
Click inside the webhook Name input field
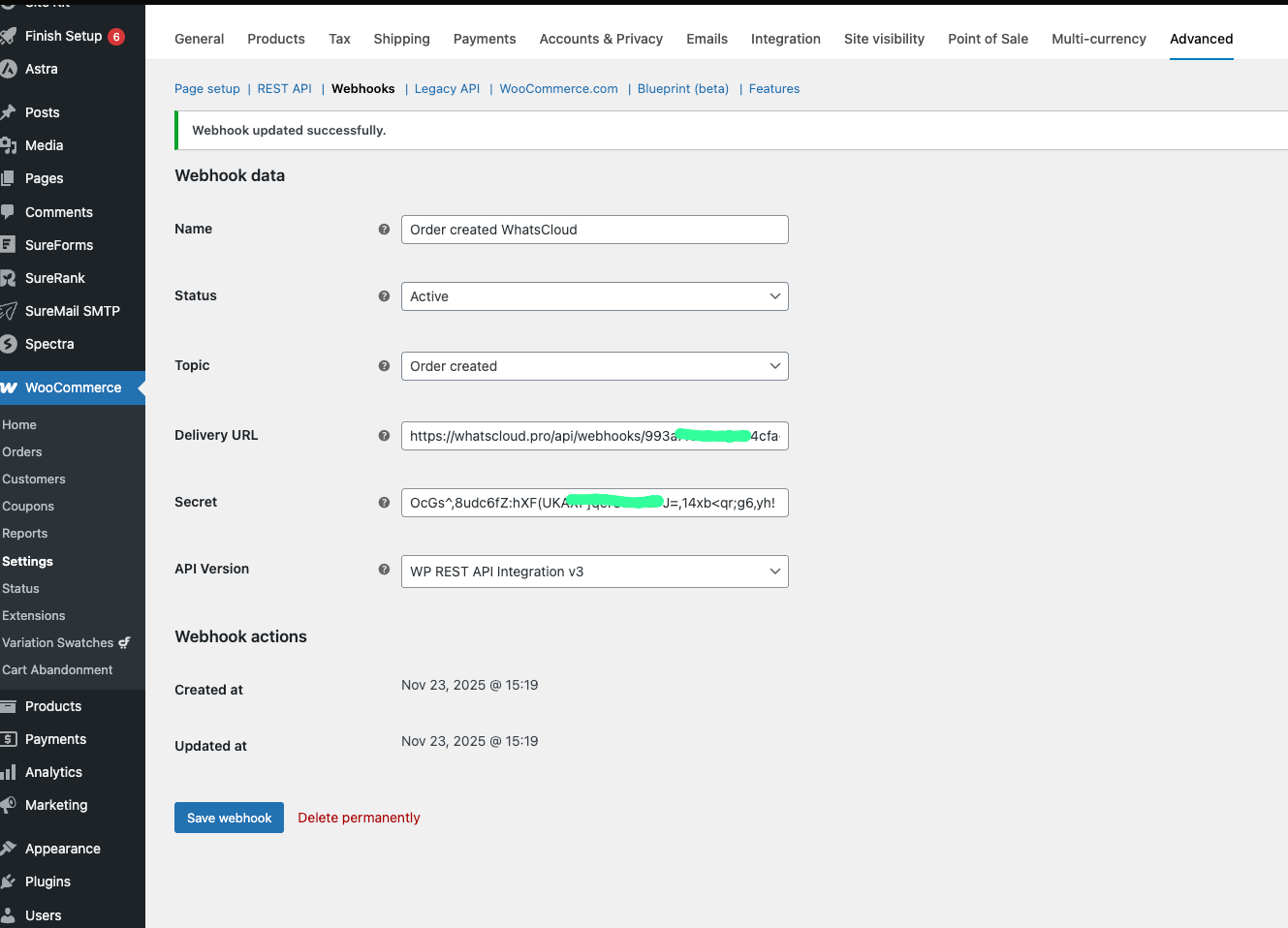coord(594,230)
